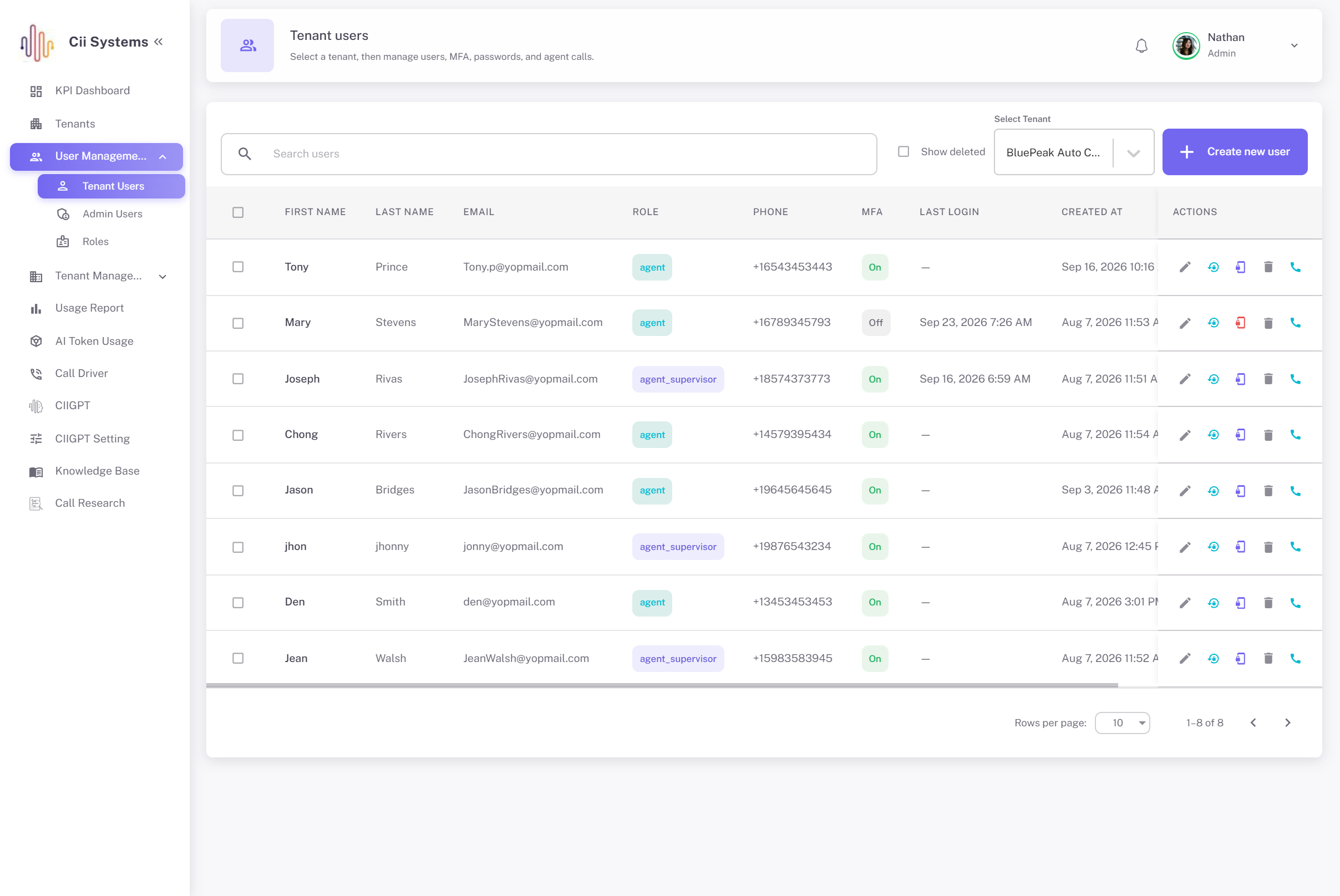Delete Jean Walsh with the trash icon

(x=1268, y=659)
